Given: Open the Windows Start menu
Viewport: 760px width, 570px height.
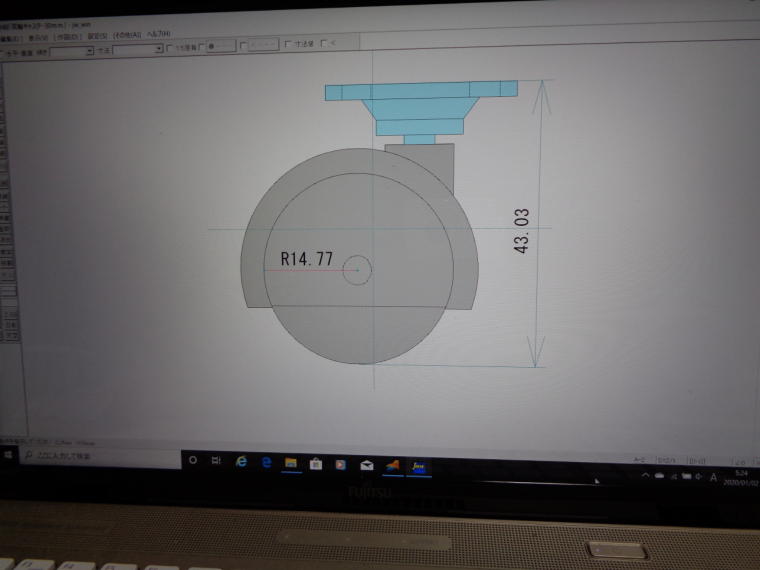Looking at the screenshot, I should 8,455.
